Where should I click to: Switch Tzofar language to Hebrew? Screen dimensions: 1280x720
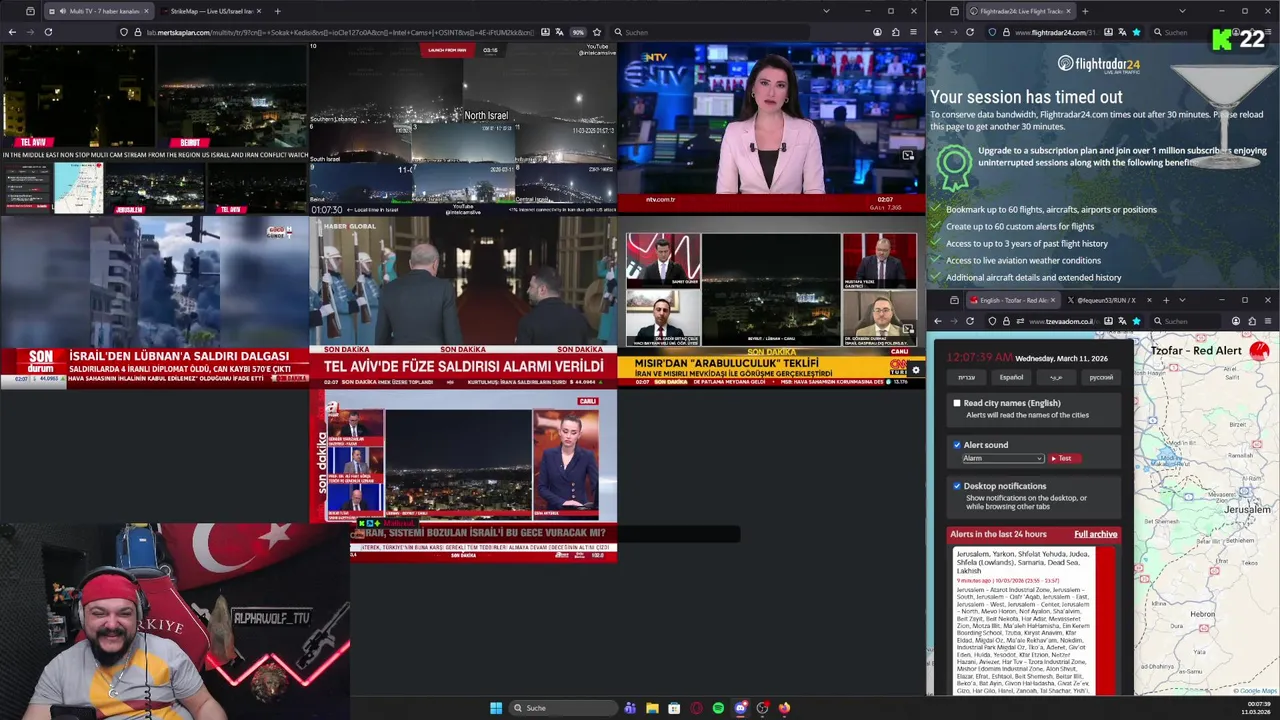966,377
